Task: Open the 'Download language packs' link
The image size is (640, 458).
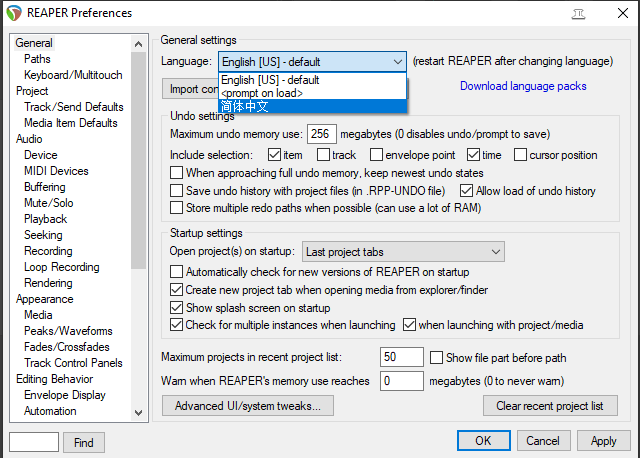Action: pyautogui.click(x=523, y=86)
